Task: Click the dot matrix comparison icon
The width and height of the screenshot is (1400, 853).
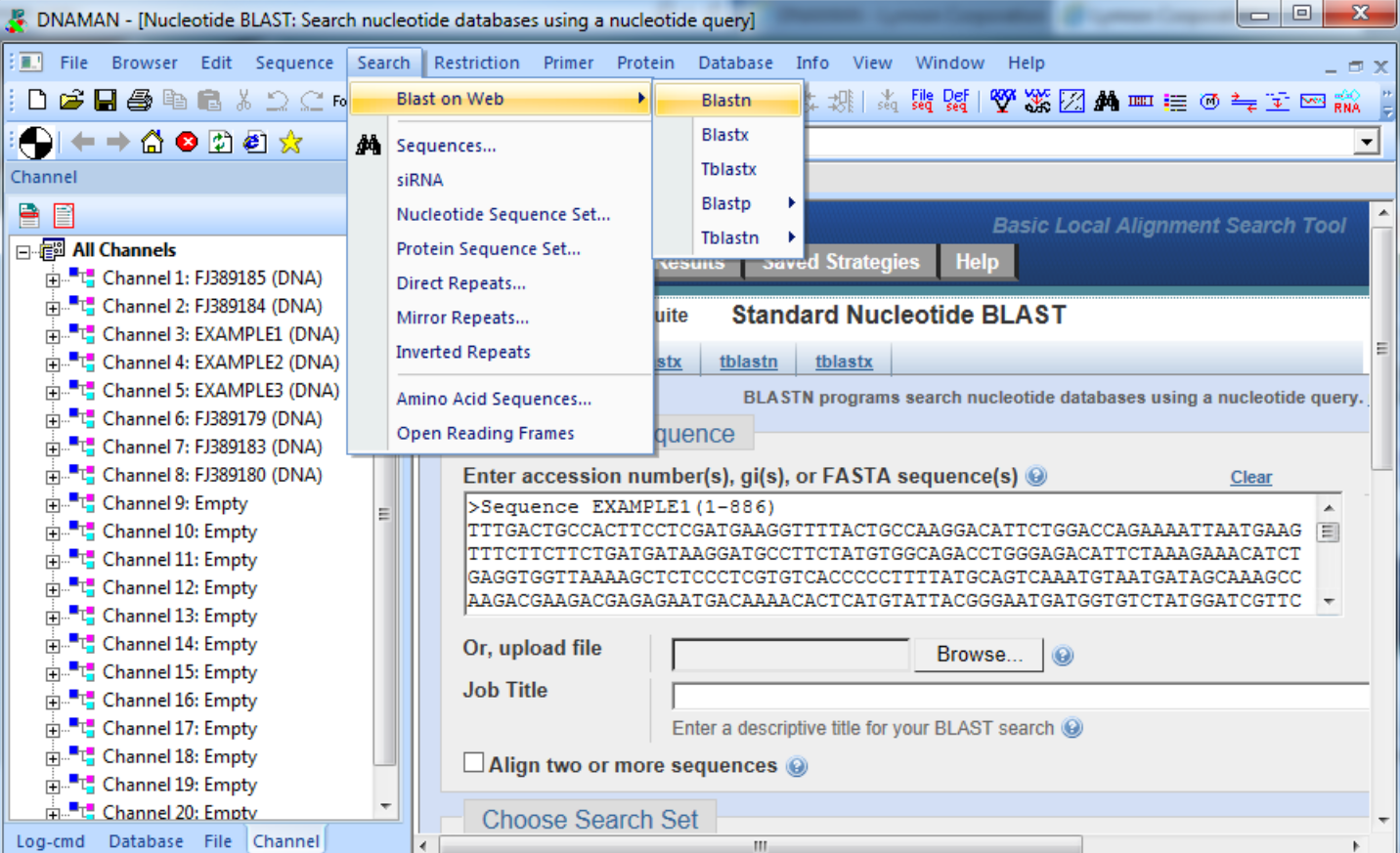Action: (x=1072, y=101)
